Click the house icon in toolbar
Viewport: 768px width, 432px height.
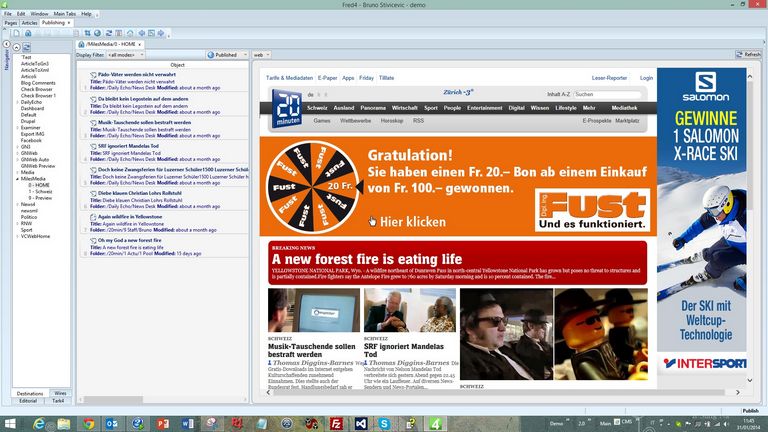[x=130, y=33]
